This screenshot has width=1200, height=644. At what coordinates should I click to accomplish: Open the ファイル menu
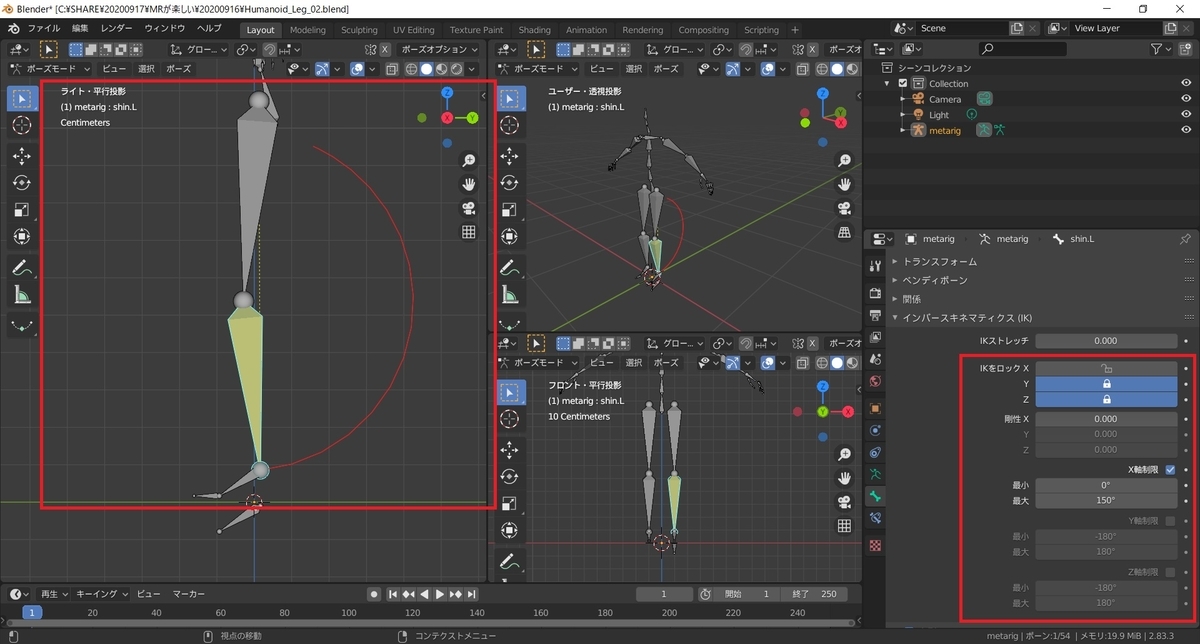click(x=43, y=29)
